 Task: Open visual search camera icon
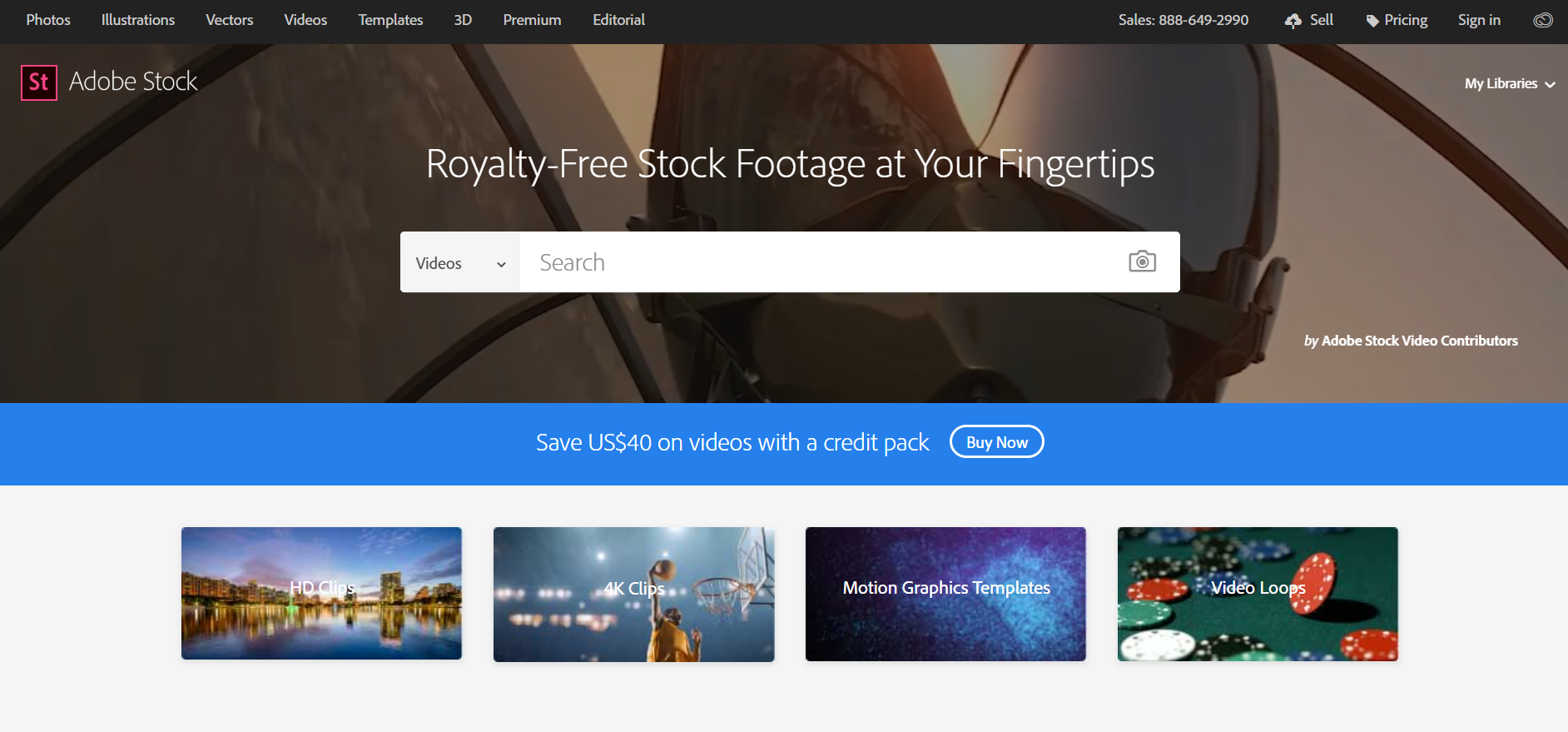[x=1142, y=261]
